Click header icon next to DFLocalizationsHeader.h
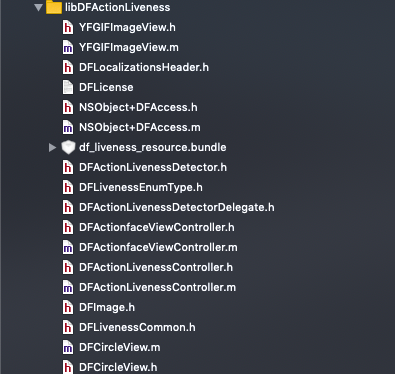Viewport: 395px width, 374px height. pos(68,67)
